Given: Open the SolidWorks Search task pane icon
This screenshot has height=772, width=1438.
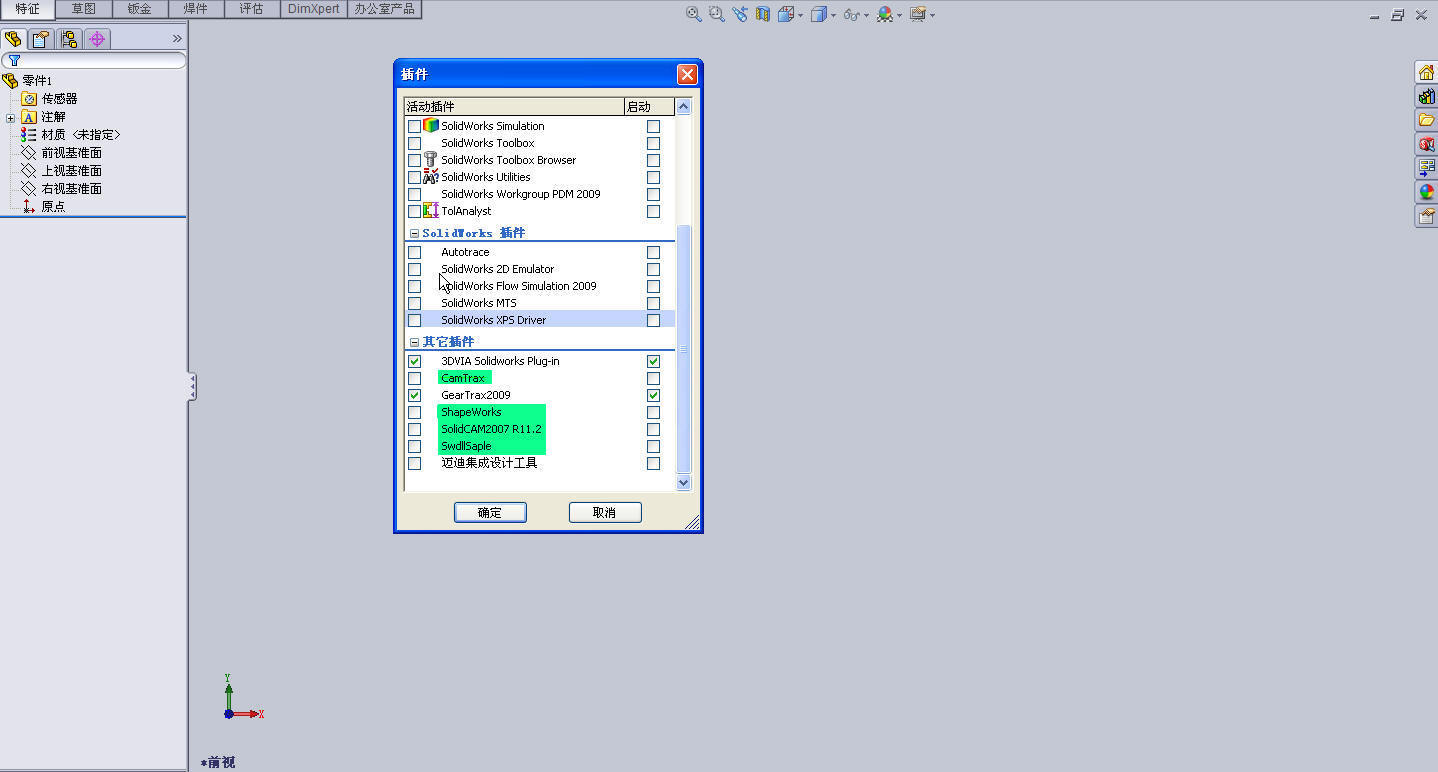Looking at the screenshot, I should tap(1426, 144).
